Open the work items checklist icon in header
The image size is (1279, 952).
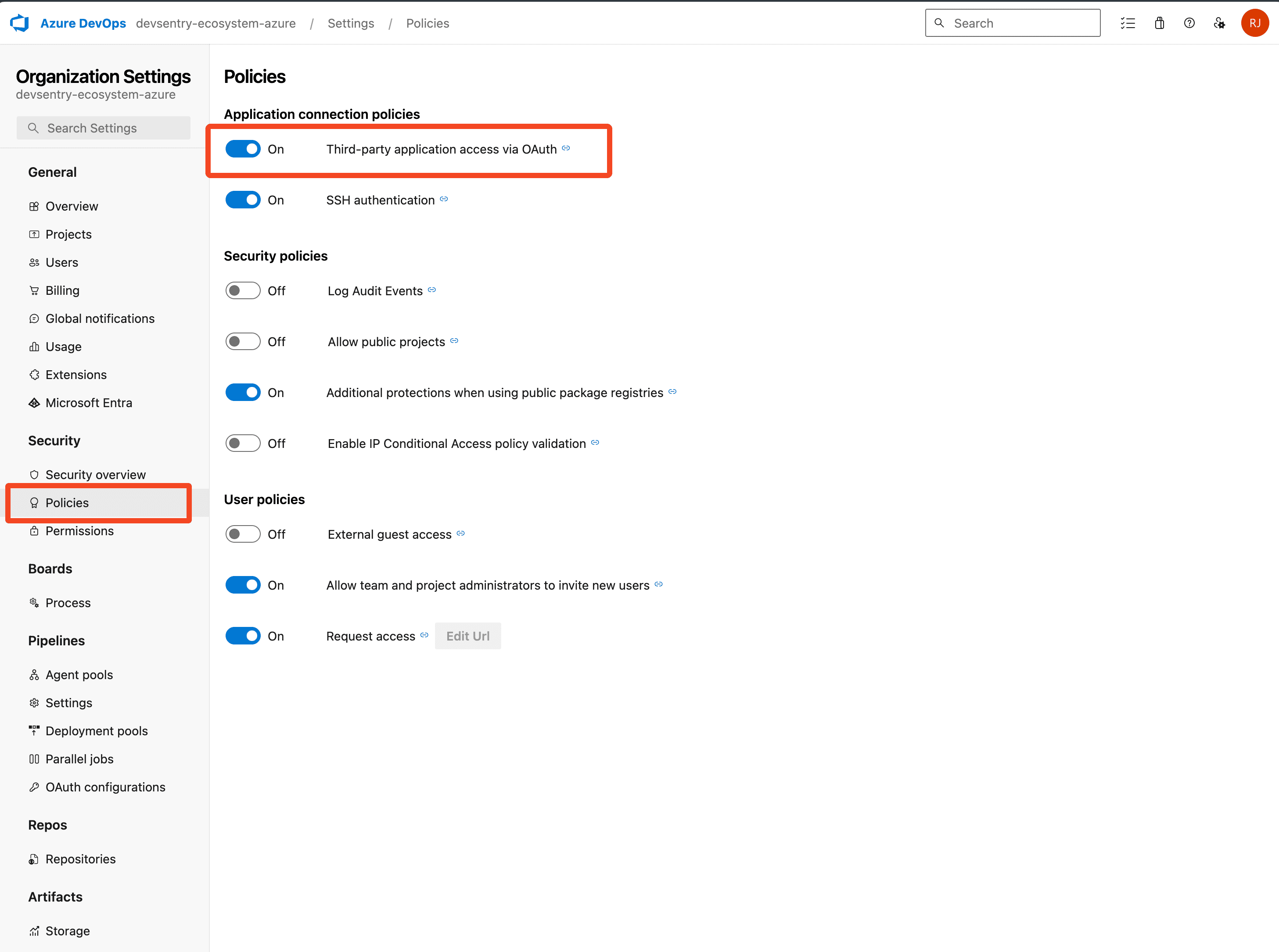[1128, 23]
